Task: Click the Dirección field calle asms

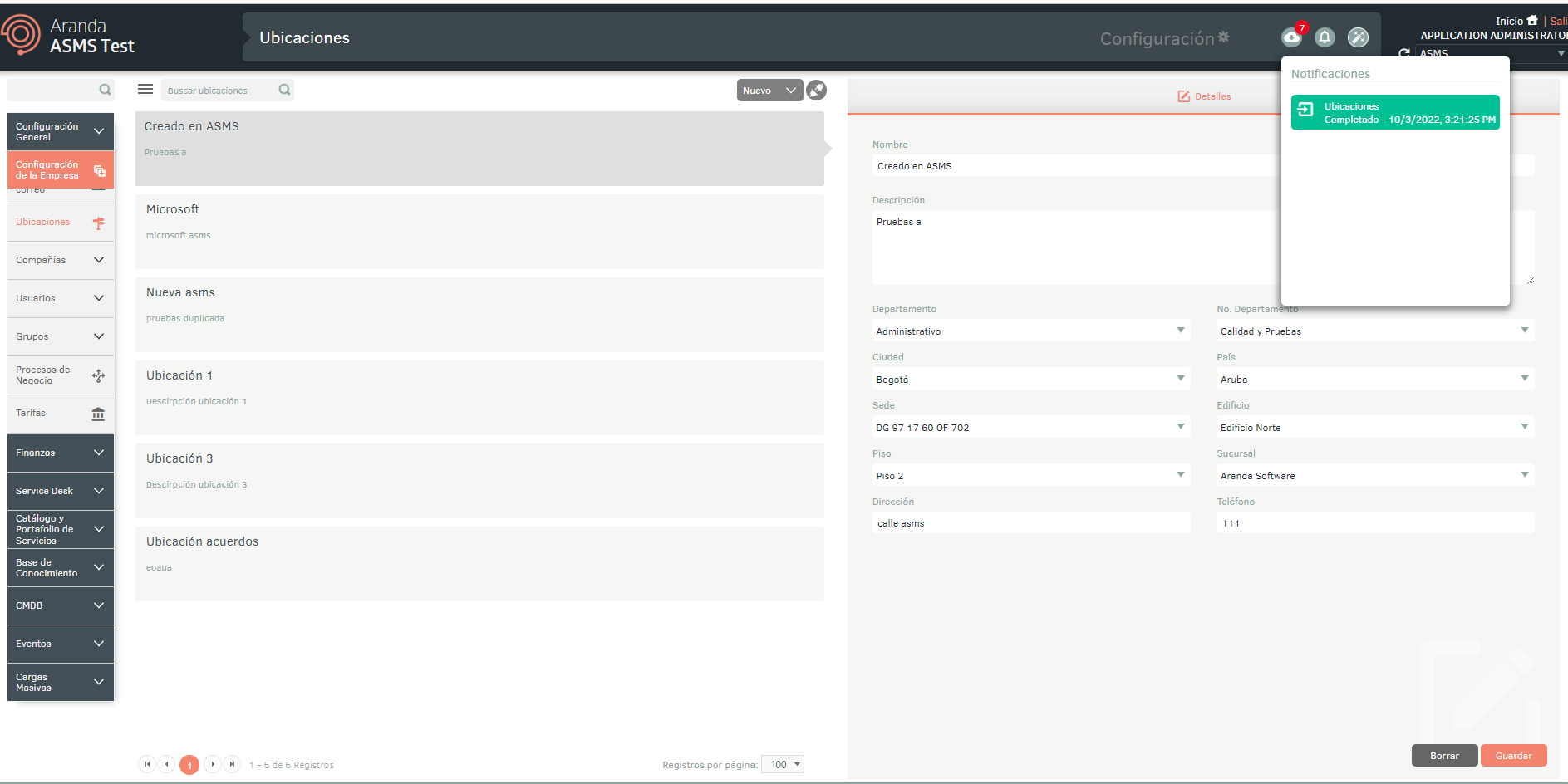Action: pyautogui.click(x=1031, y=522)
